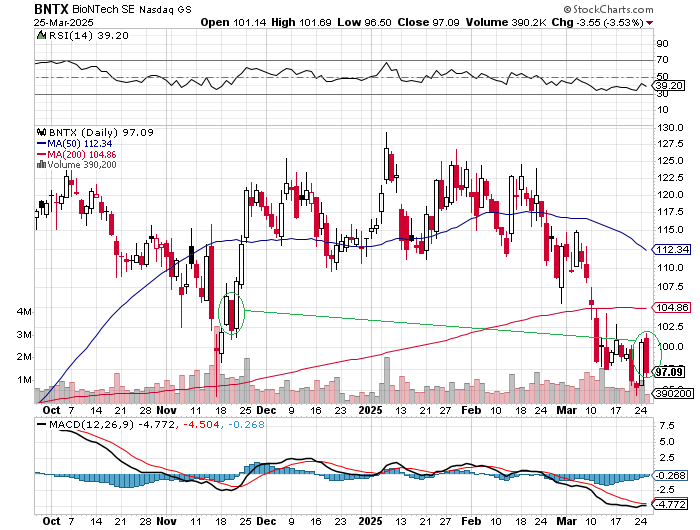Click the 110.0 price axis label
This screenshot has width=700, height=530.
click(670, 267)
